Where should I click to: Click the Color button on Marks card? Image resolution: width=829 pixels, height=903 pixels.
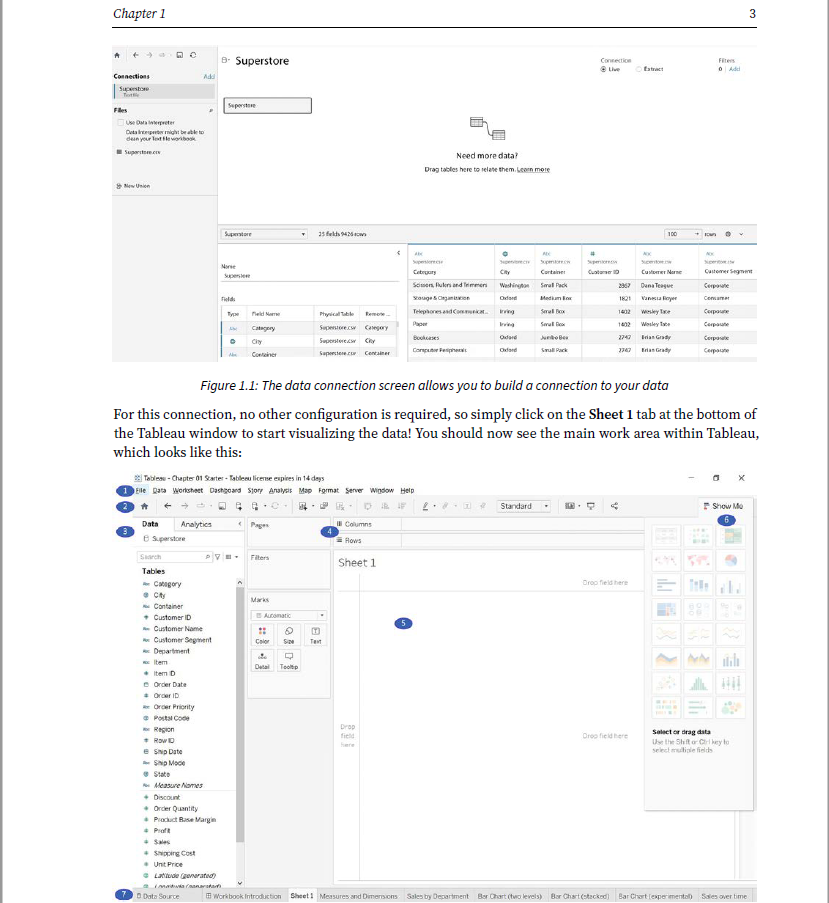point(263,635)
